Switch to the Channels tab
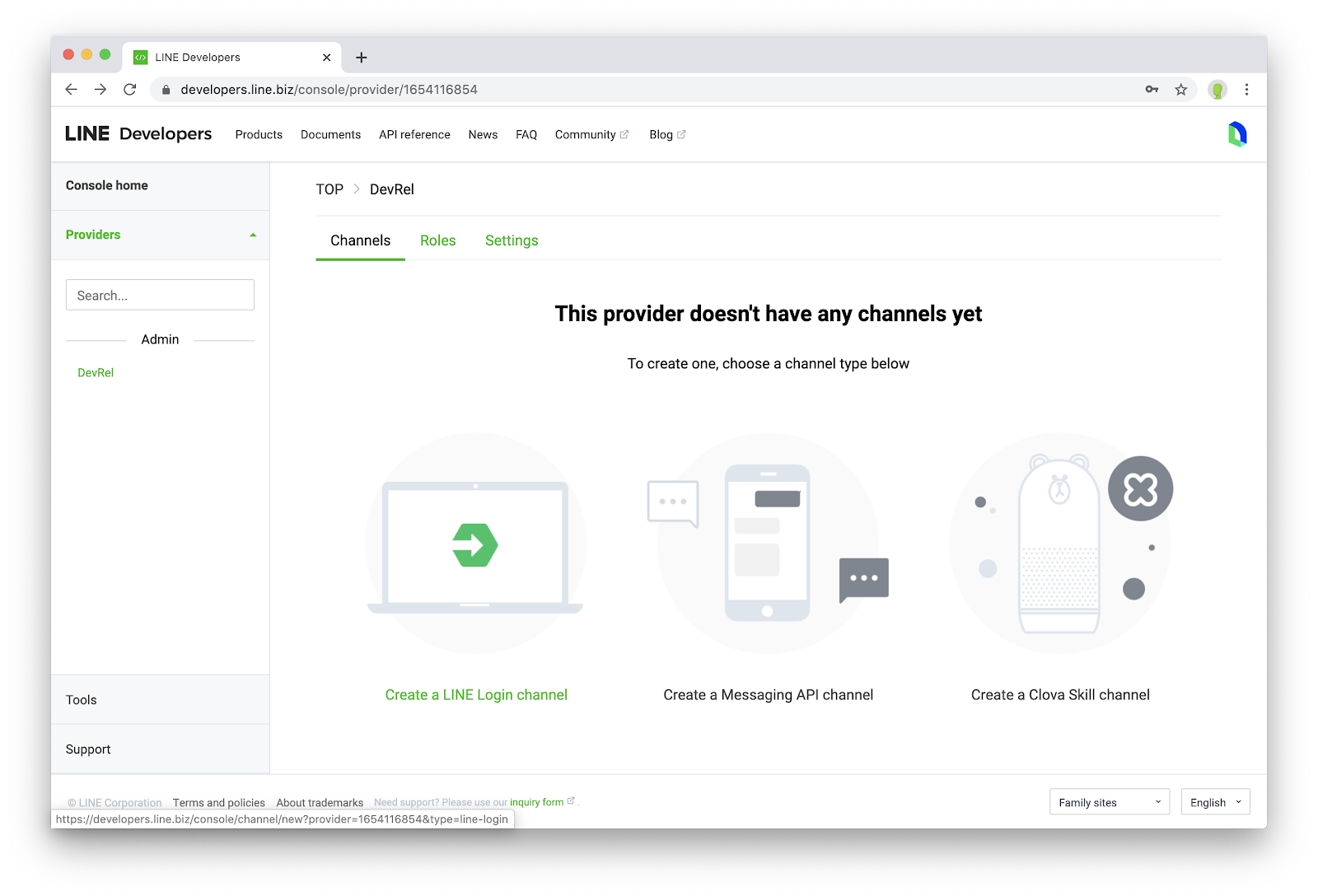 point(360,240)
